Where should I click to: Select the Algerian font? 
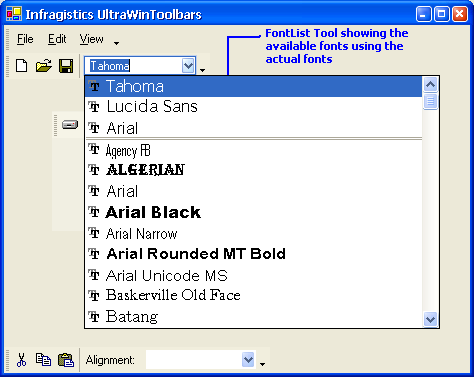pyautogui.click(x=253, y=170)
